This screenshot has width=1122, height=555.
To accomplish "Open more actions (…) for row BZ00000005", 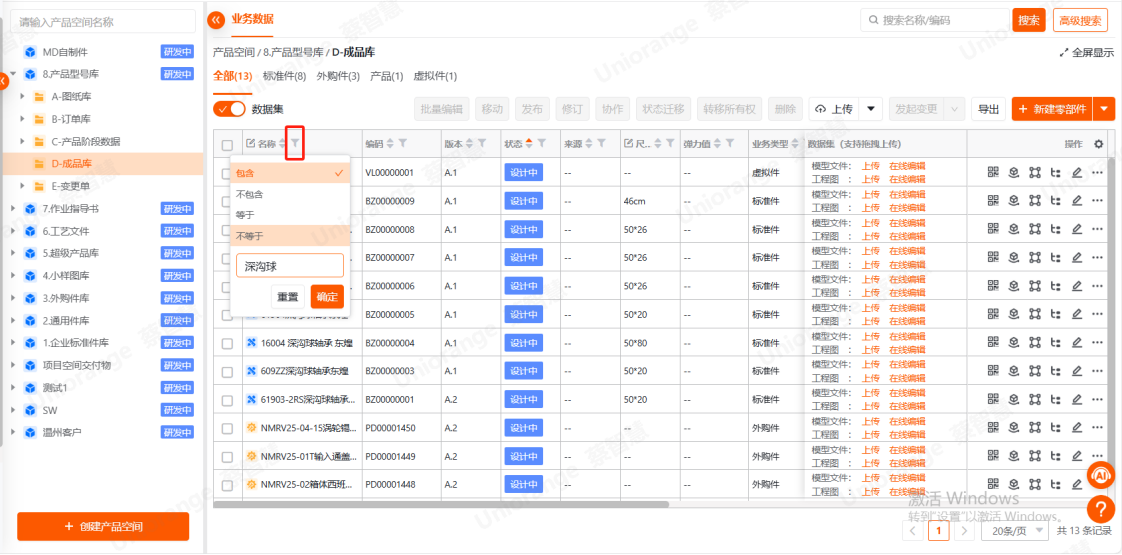I will [1097, 315].
